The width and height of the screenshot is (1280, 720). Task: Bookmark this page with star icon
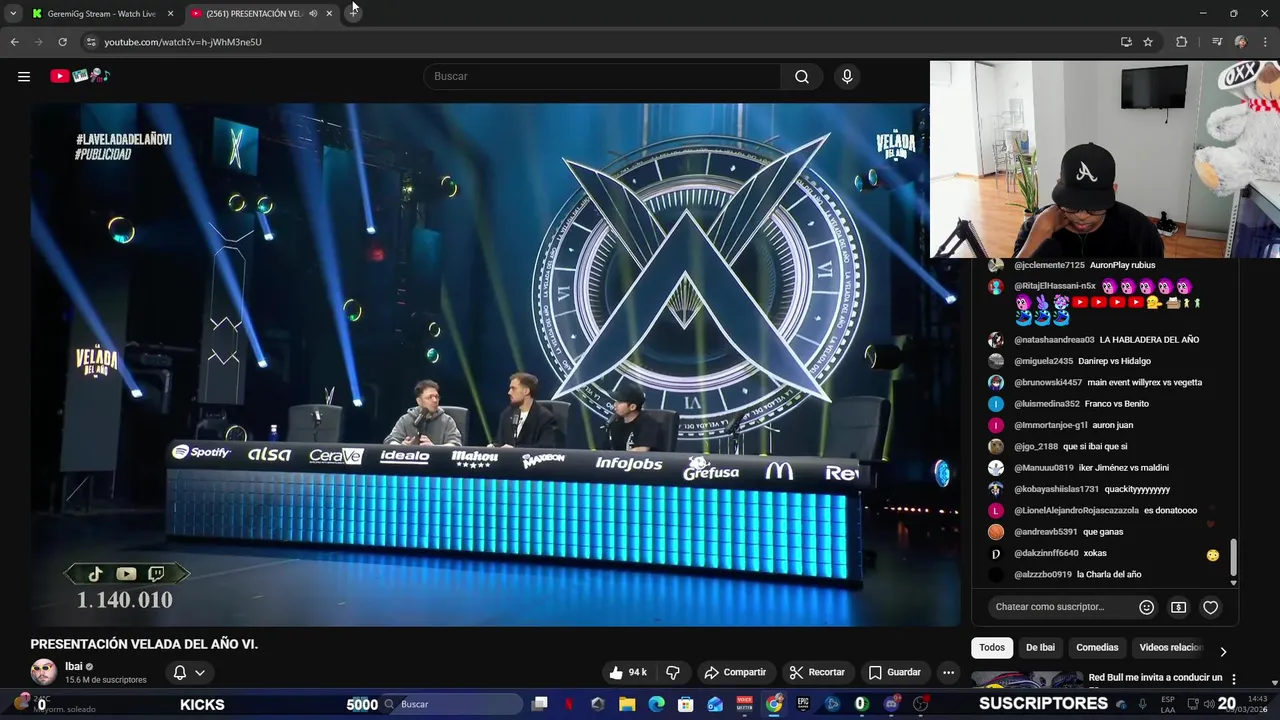coord(1148,42)
